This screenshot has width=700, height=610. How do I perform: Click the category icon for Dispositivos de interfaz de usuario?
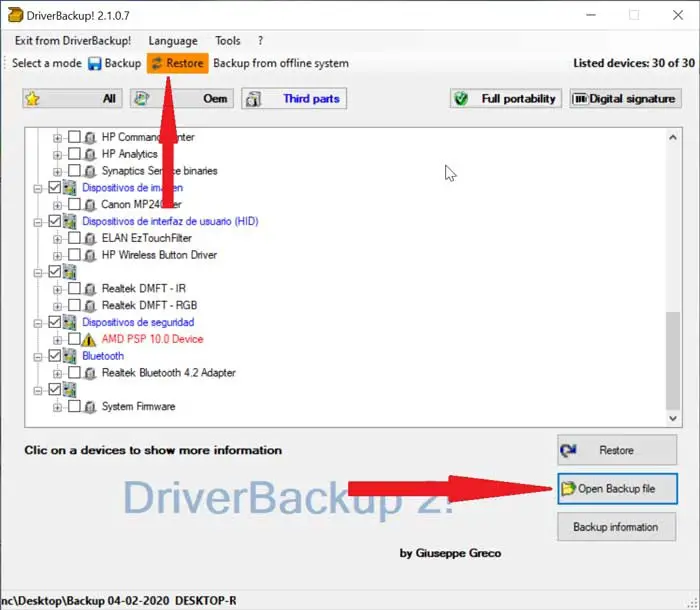click(70, 221)
